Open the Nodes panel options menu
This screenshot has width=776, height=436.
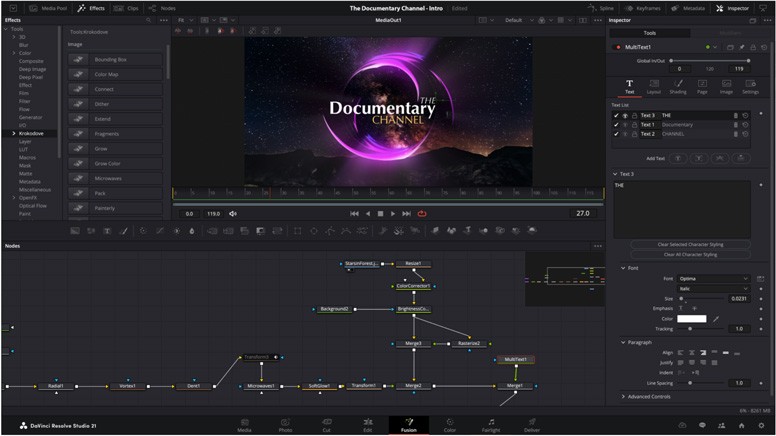(x=598, y=246)
